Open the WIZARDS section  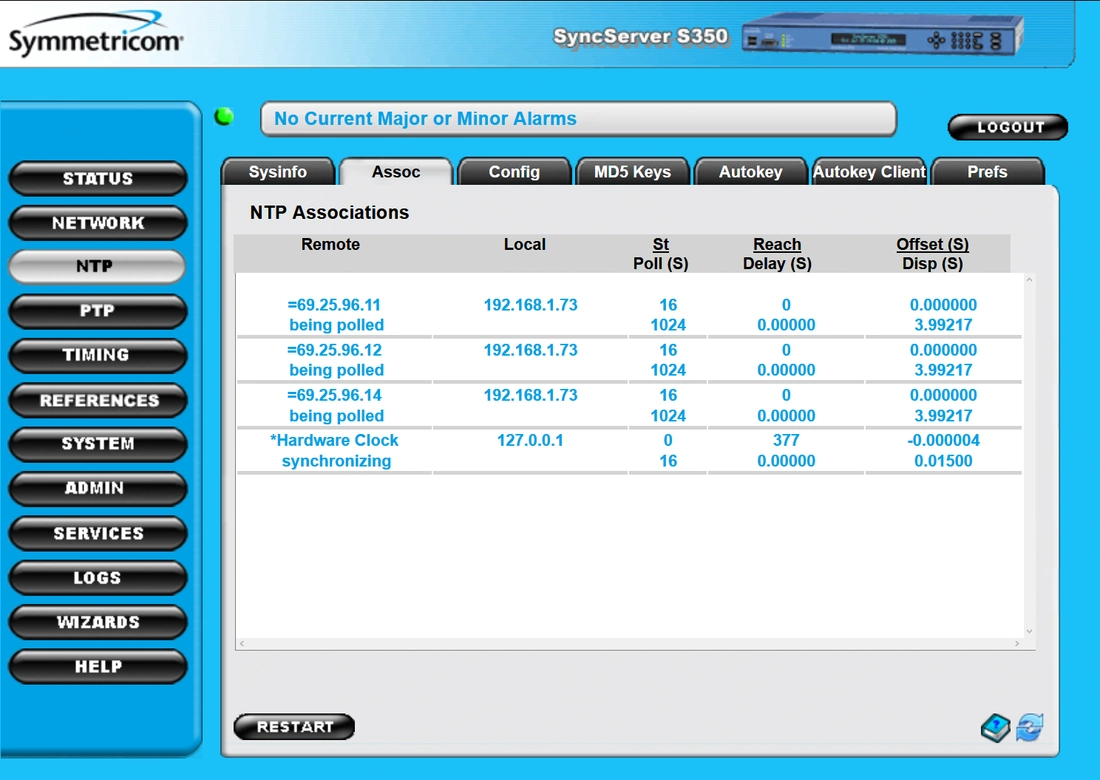tap(98, 621)
